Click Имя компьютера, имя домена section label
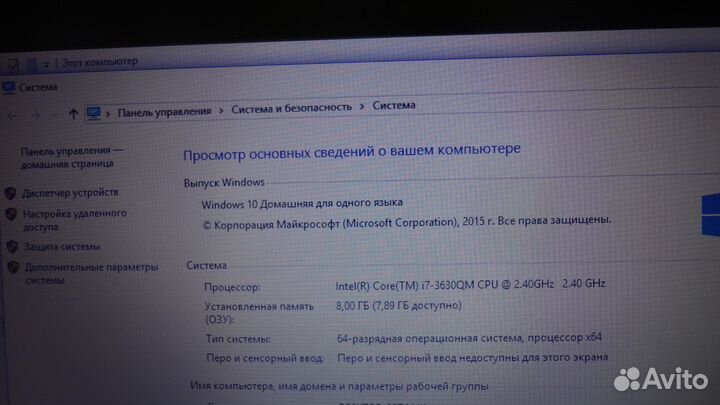This screenshot has height=405, width=720. pos(339,386)
